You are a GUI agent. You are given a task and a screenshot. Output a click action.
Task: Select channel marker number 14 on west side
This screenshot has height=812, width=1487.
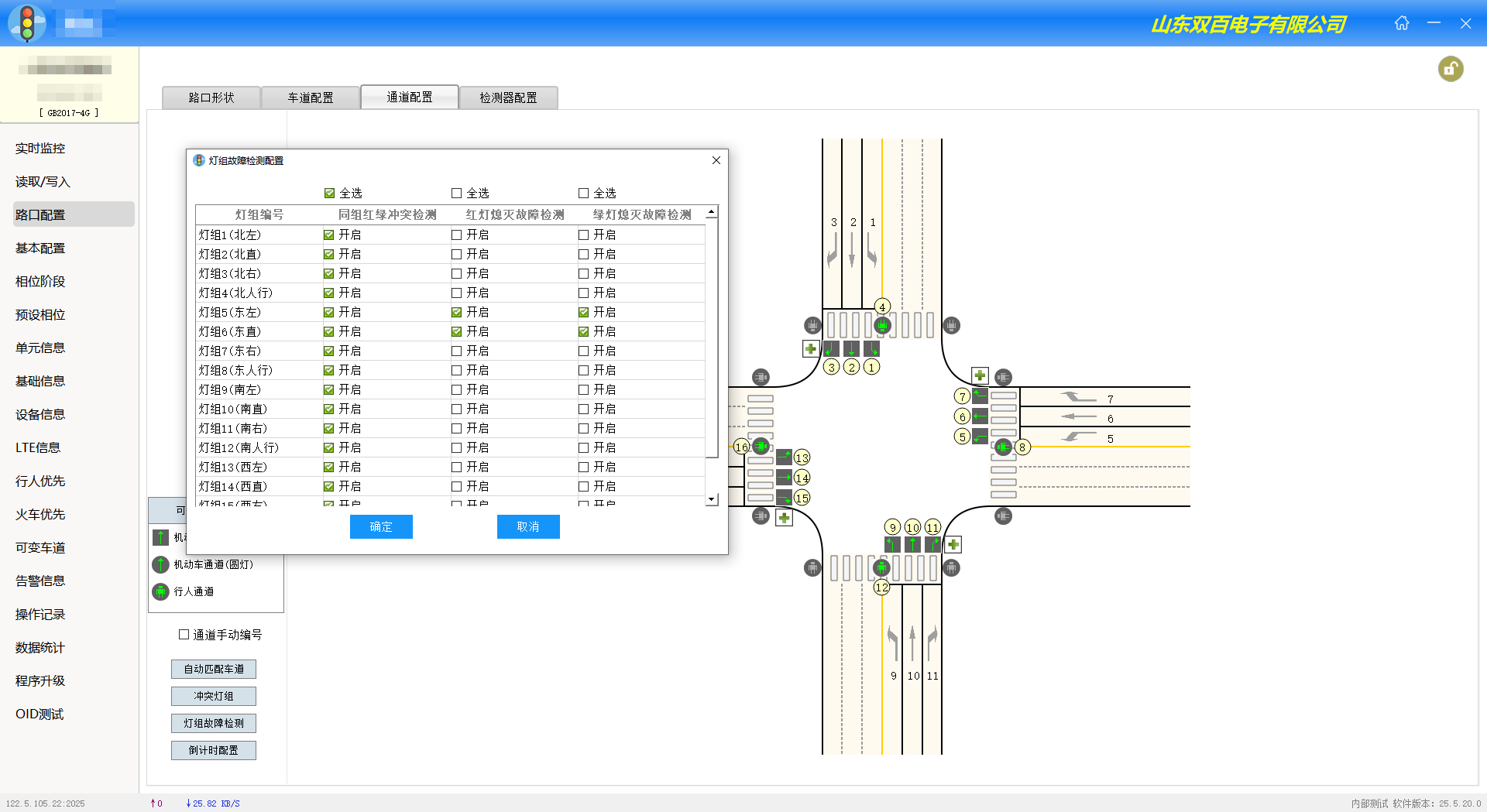pyautogui.click(x=802, y=478)
